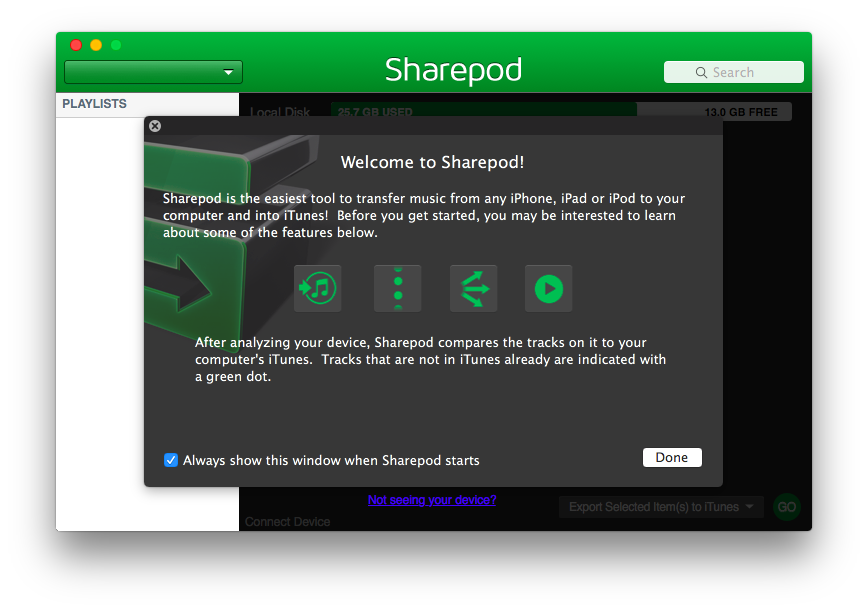
Task: Click the Connect Device label
Action: 287,522
